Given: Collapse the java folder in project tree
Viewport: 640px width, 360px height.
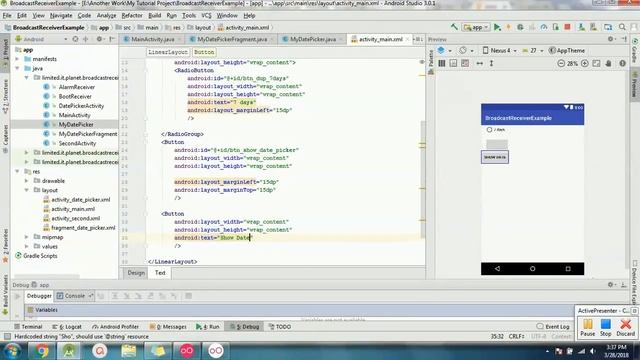Looking at the screenshot, I should tap(18, 68).
